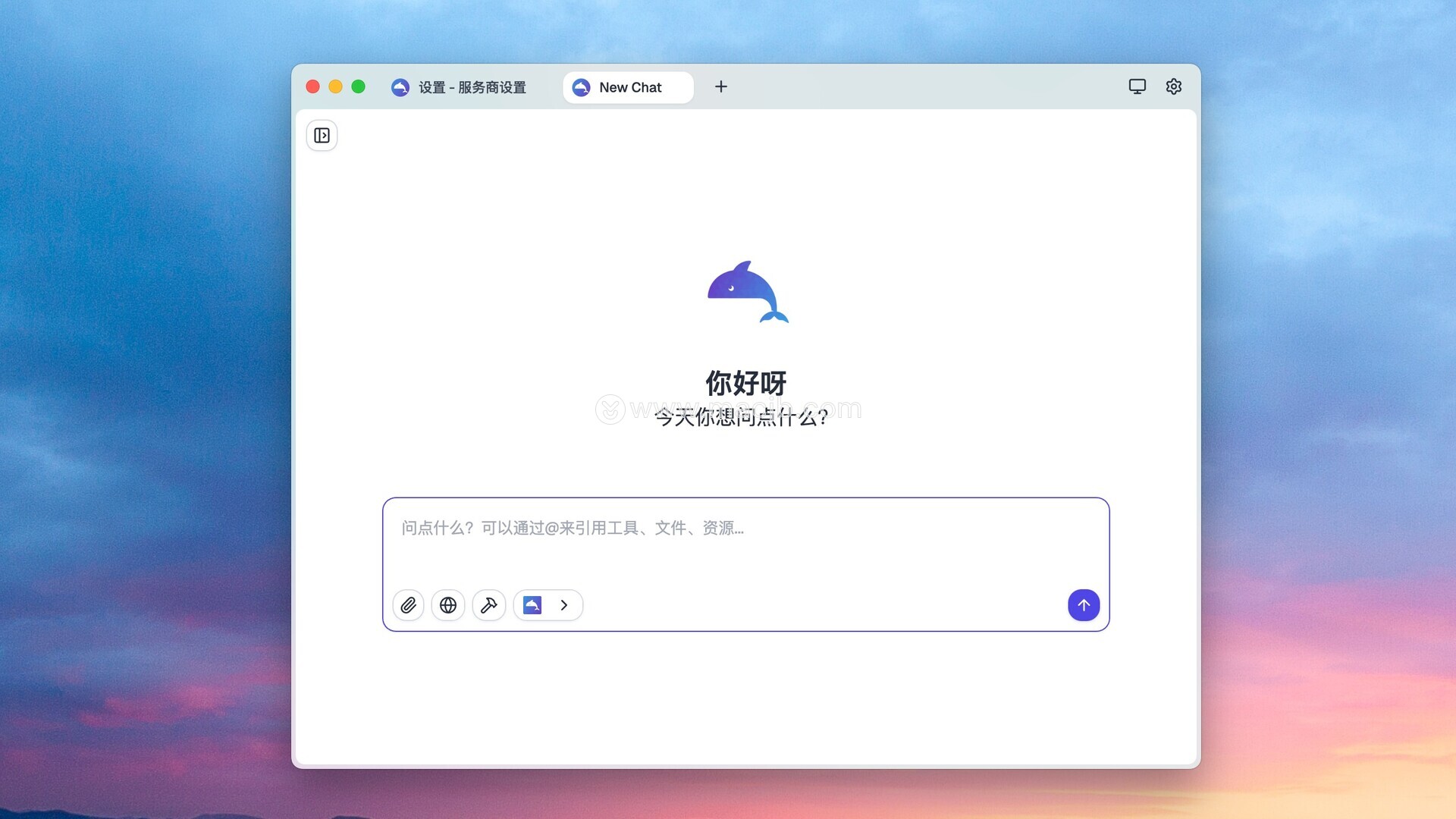
Task: Select the New Chat tab
Action: pyautogui.click(x=630, y=88)
